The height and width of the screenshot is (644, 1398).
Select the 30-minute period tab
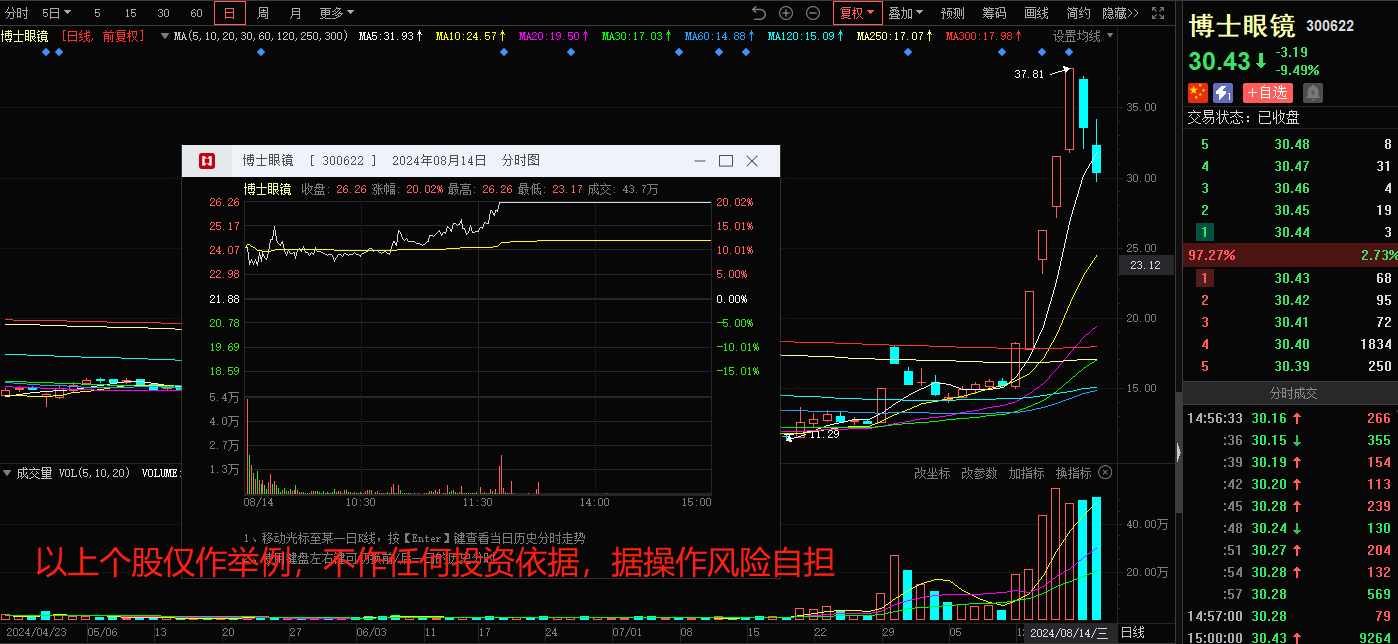tap(163, 13)
